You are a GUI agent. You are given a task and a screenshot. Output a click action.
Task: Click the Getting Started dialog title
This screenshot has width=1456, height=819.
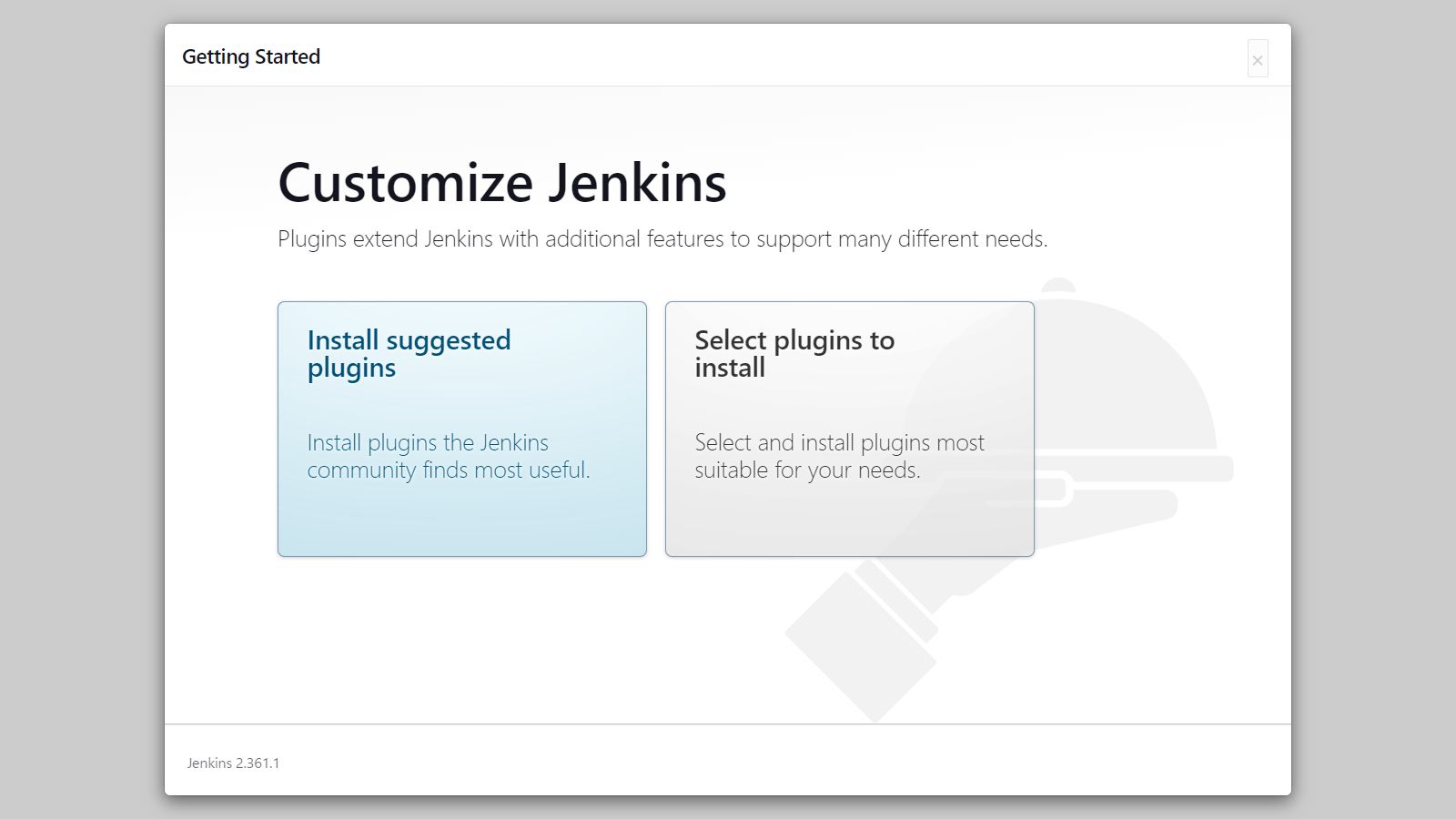coord(251,56)
